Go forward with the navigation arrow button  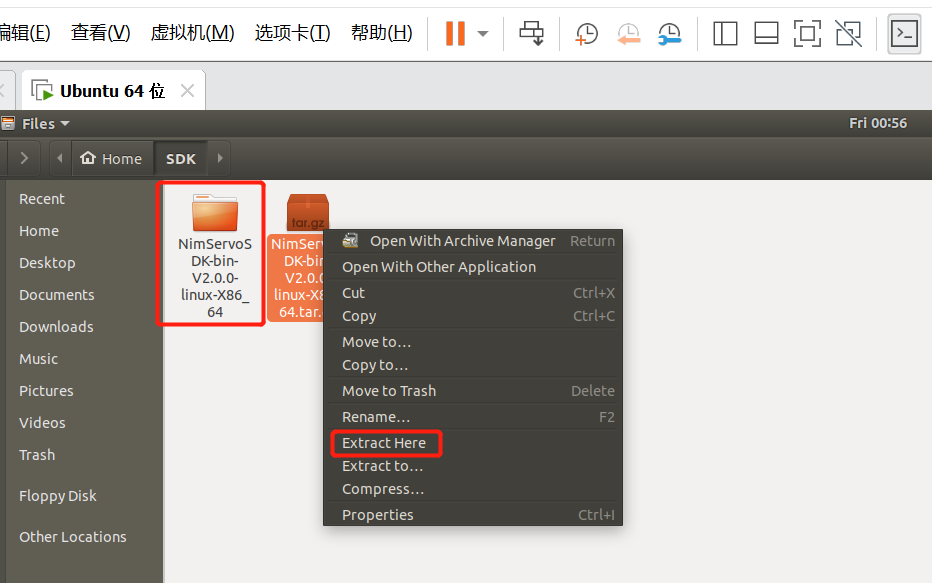pyautogui.click(x=24, y=158)
